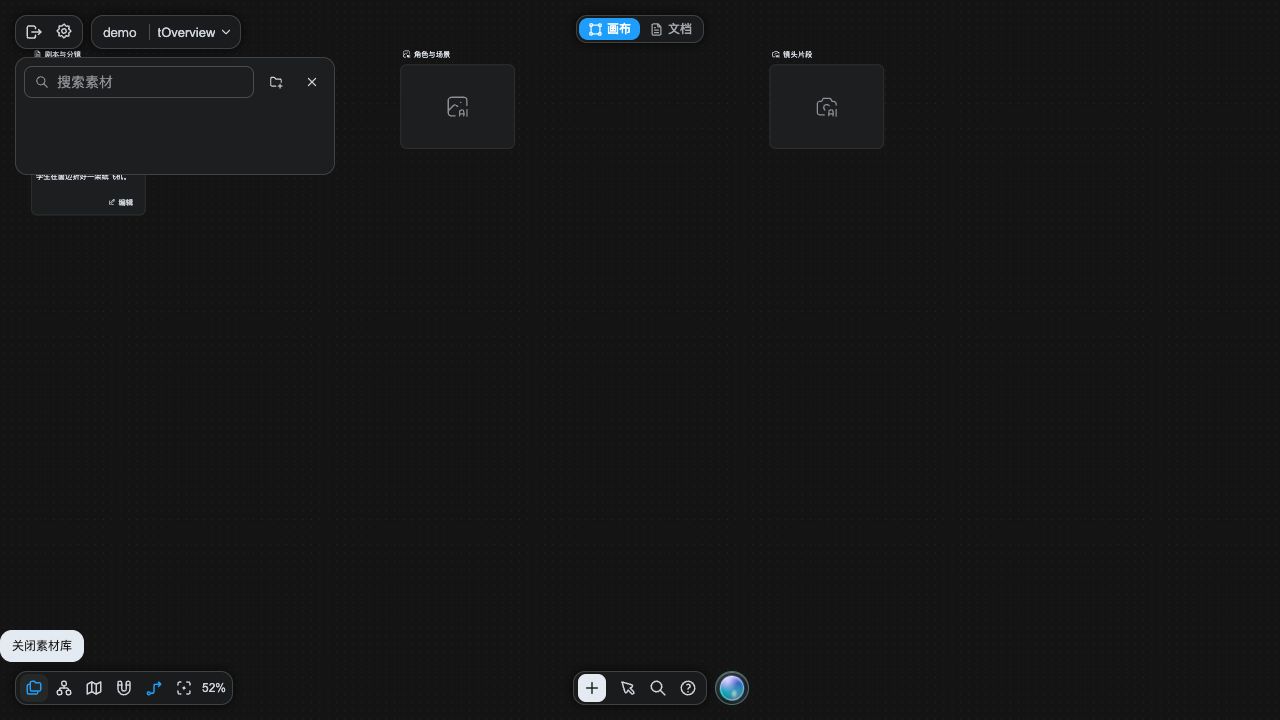1280x720 pixels.
Task: Close the asset library panel
Action: (x=312, y=82)
